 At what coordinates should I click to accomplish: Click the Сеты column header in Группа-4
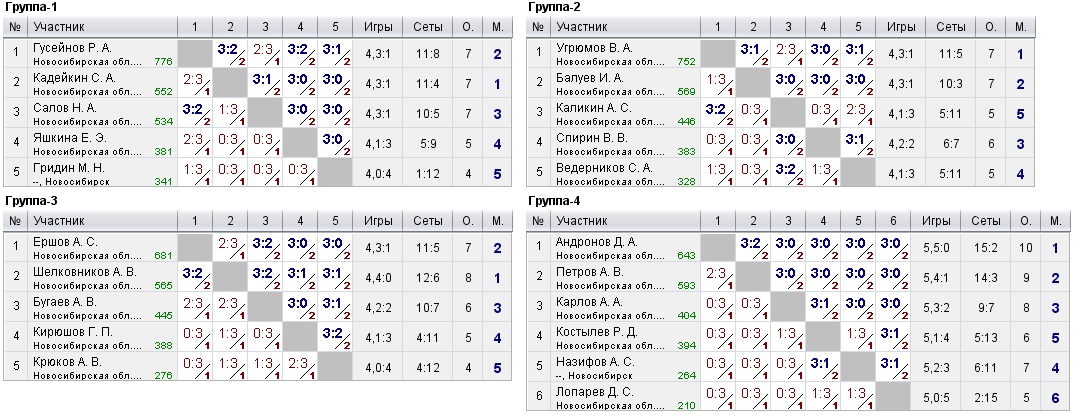(x=985, y=218)
